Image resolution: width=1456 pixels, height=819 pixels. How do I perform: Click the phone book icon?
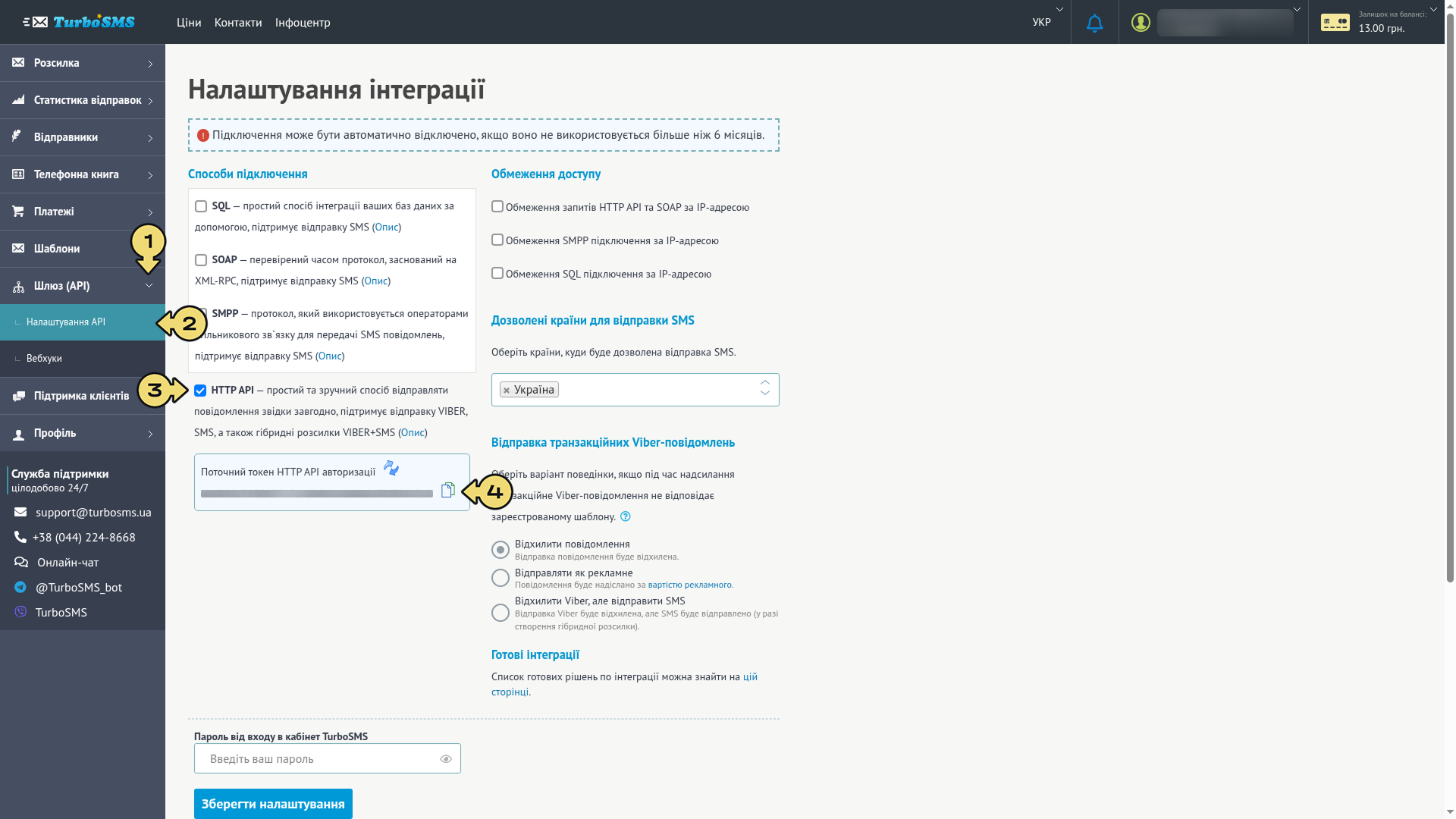18,174
